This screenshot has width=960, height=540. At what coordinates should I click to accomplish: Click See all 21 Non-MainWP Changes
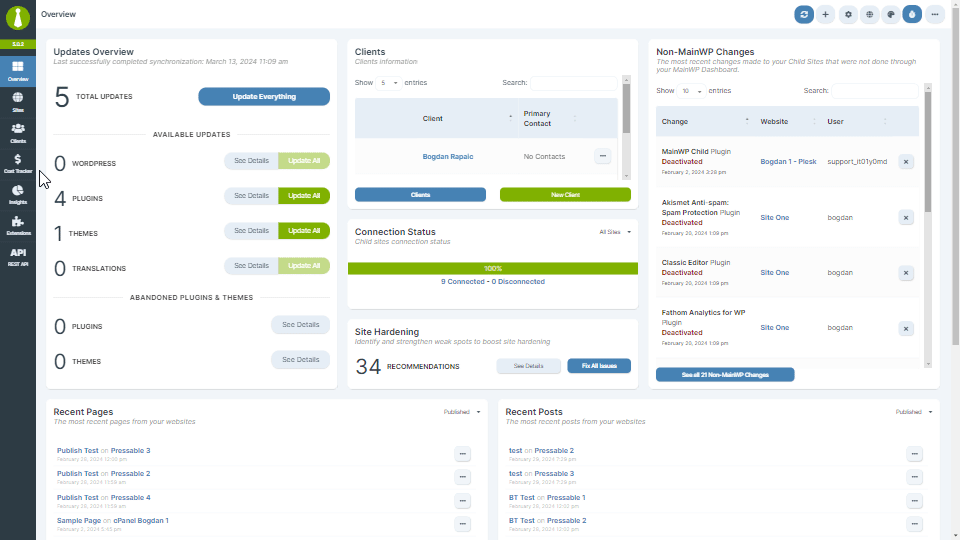tap(725, 375)
